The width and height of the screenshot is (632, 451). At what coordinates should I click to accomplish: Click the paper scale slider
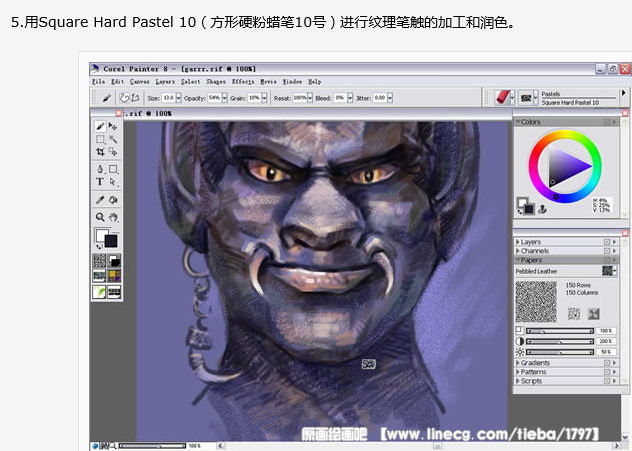[559, 331]
